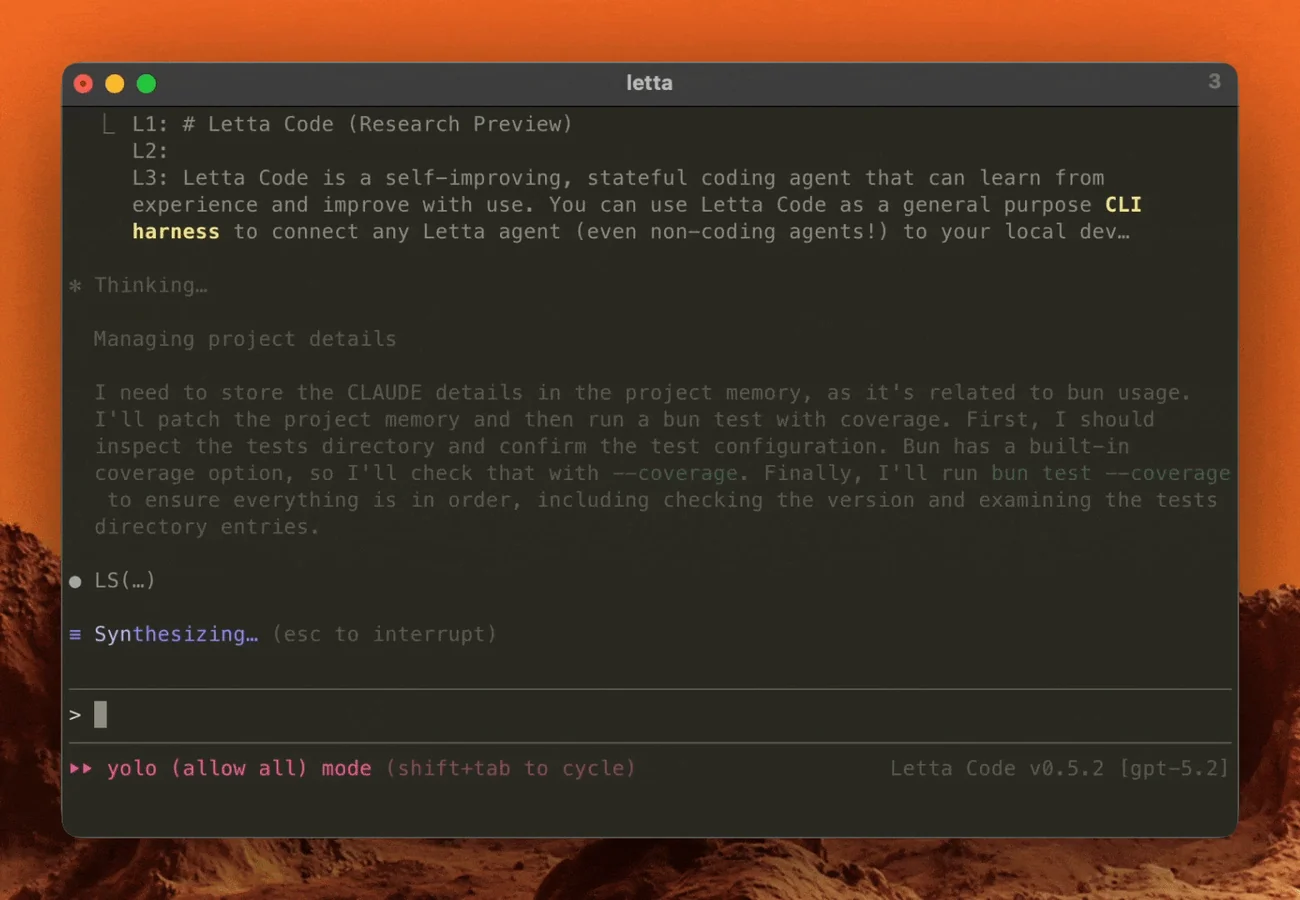Click the shift+tab to cycle hint
Screen dimensions: 1300x900
click(511, 768)
